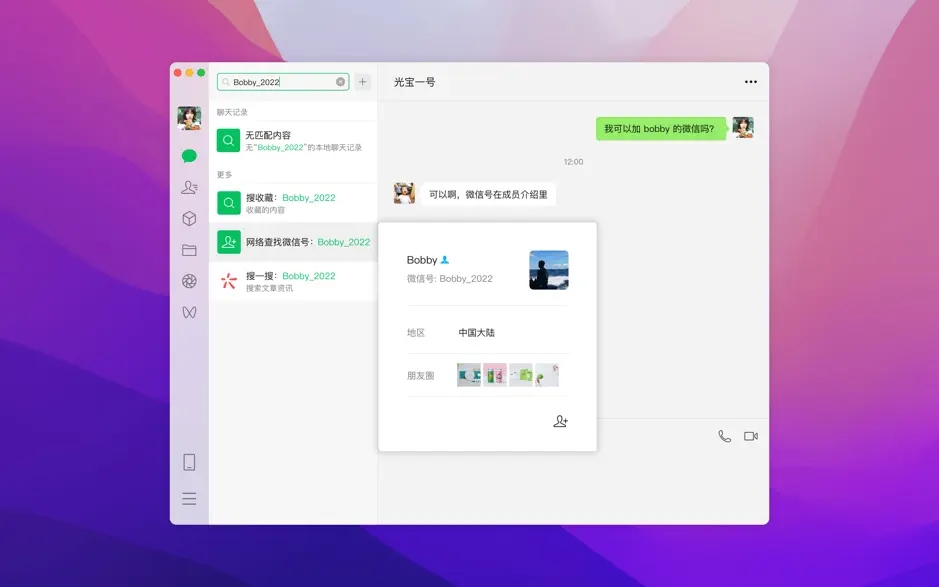Open the Mini Programs panel
Viewport: 939px width, 587px height.
[x=189, y=218]
